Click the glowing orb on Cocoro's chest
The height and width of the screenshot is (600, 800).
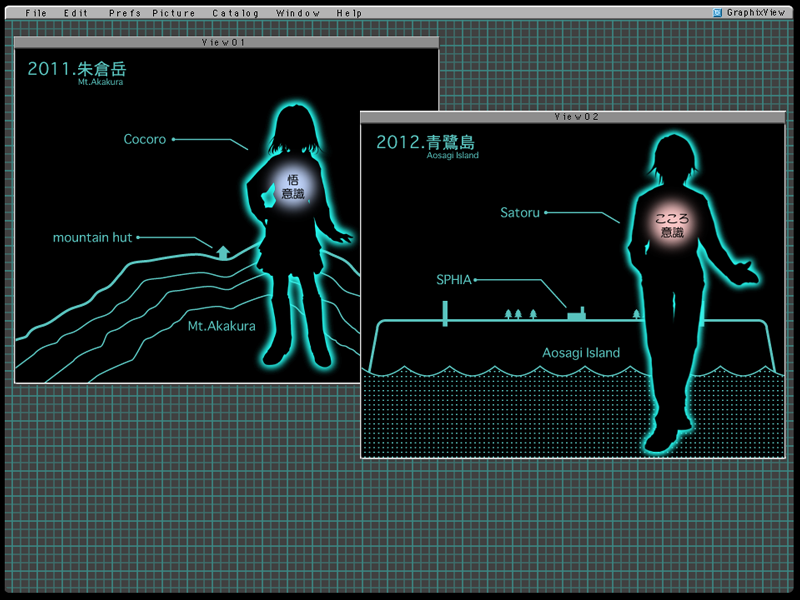[x=293, y=186]
